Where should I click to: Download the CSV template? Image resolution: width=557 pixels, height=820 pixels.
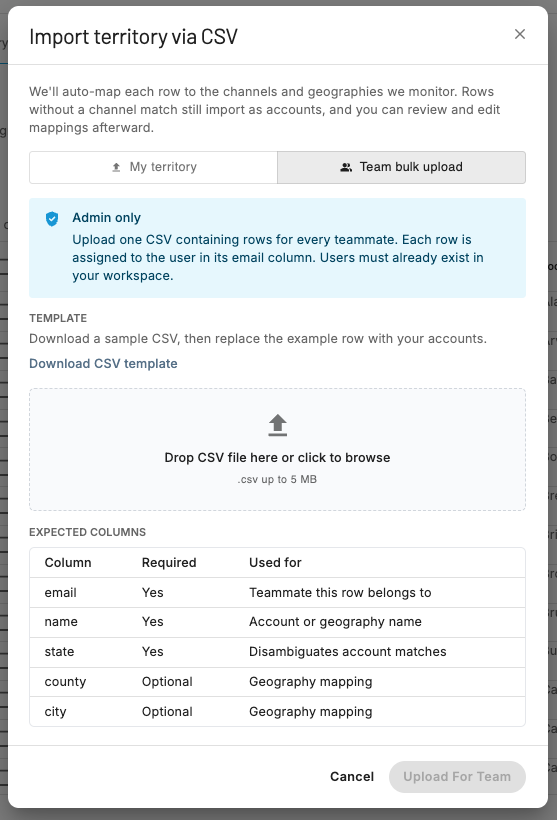(x=103, y=363)
